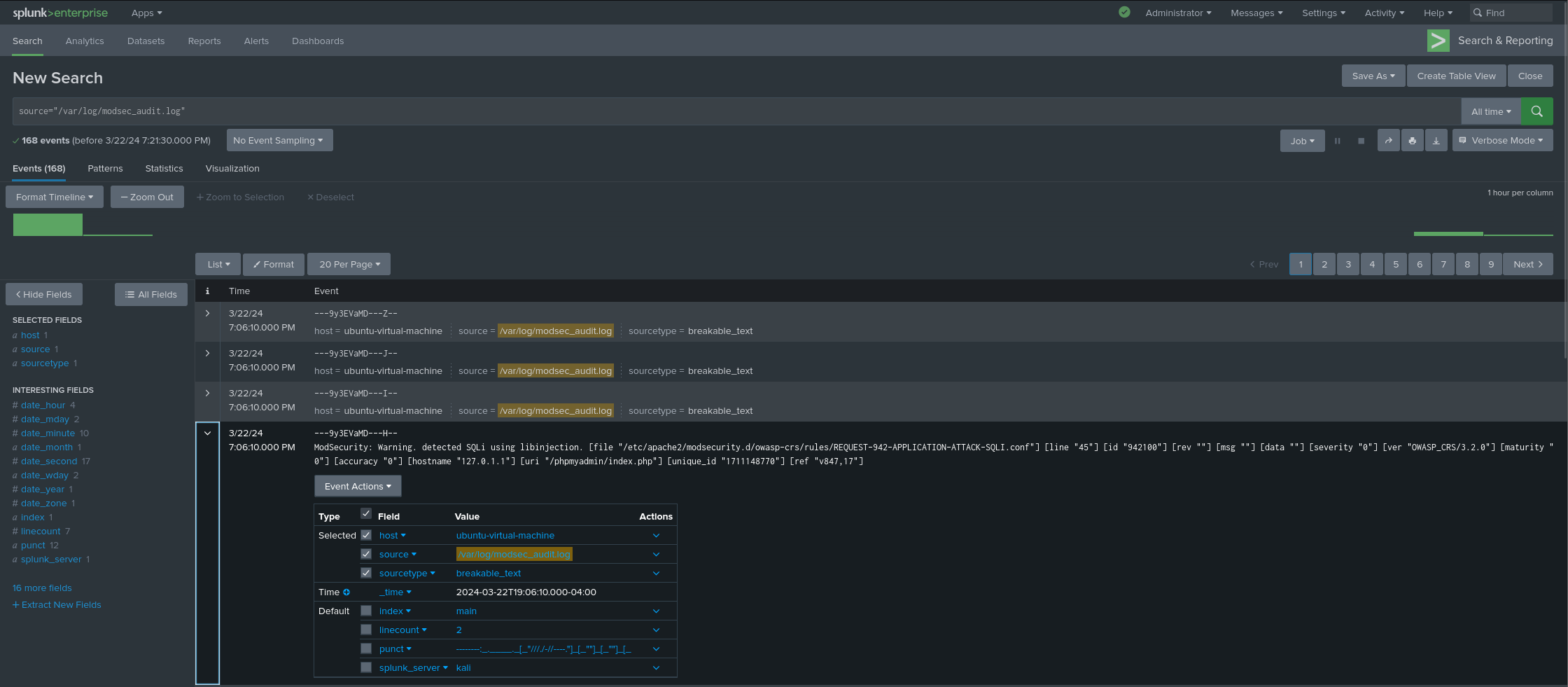
Task: Collapse the expanded ---9y3EVaMD---H-- event
Action: click(x=207, y=433)
